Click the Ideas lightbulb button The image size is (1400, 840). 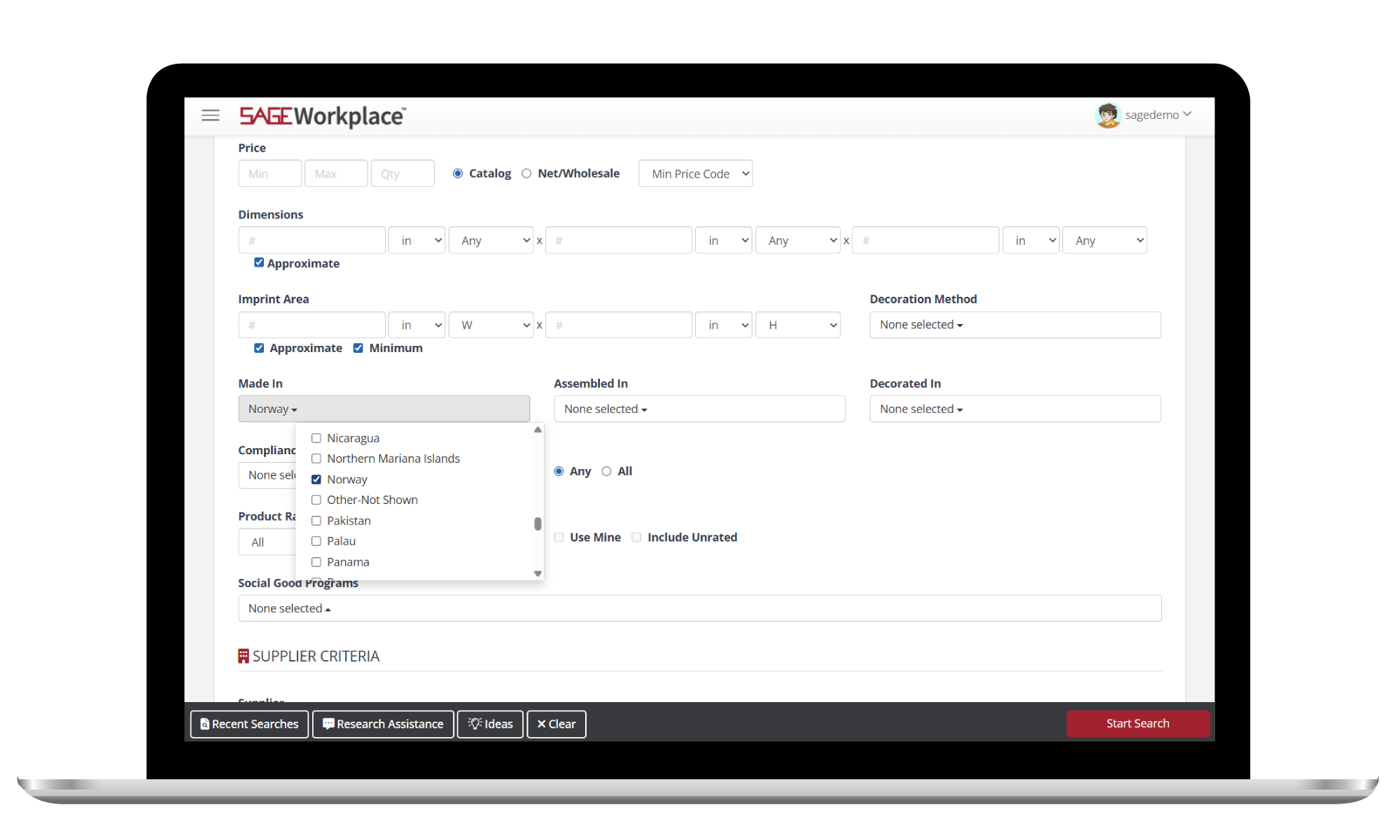490,724
